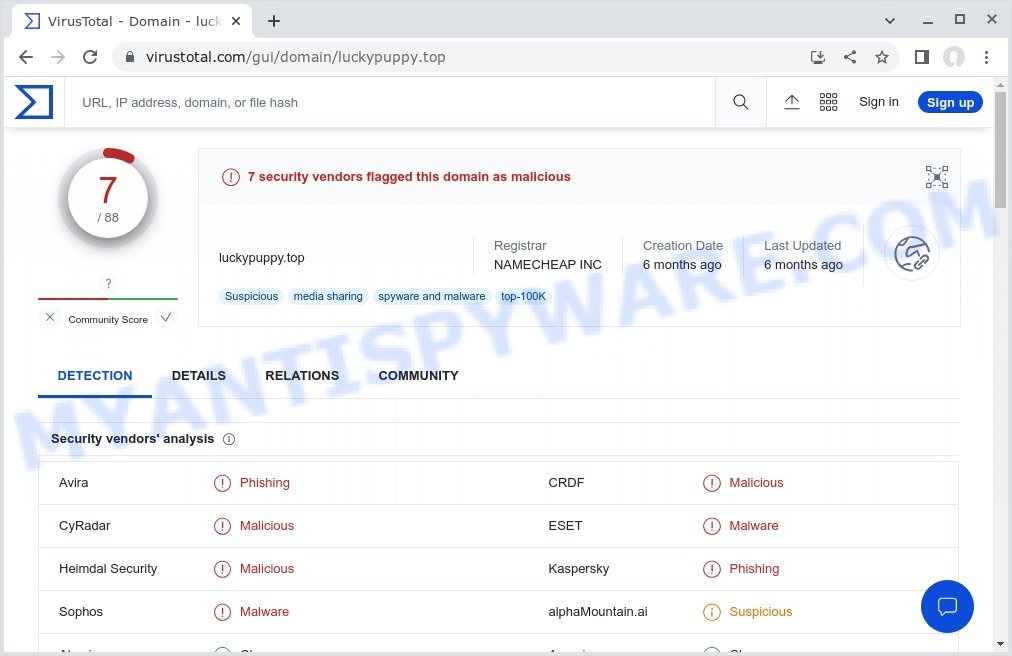Open the browser profile avatar
The image size is (1012, 656).
[954, 57]
